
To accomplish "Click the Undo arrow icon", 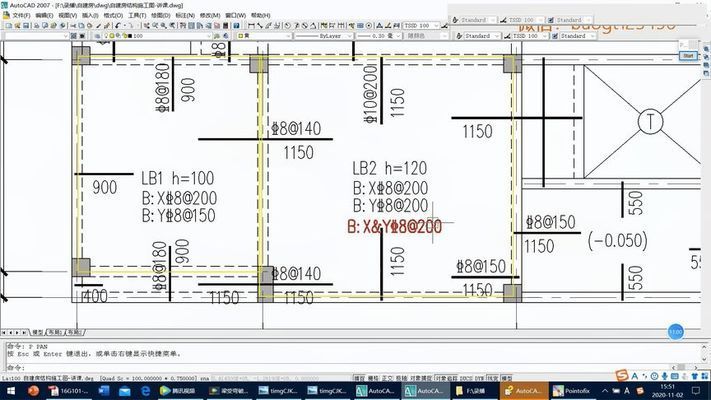I will 117,26.
